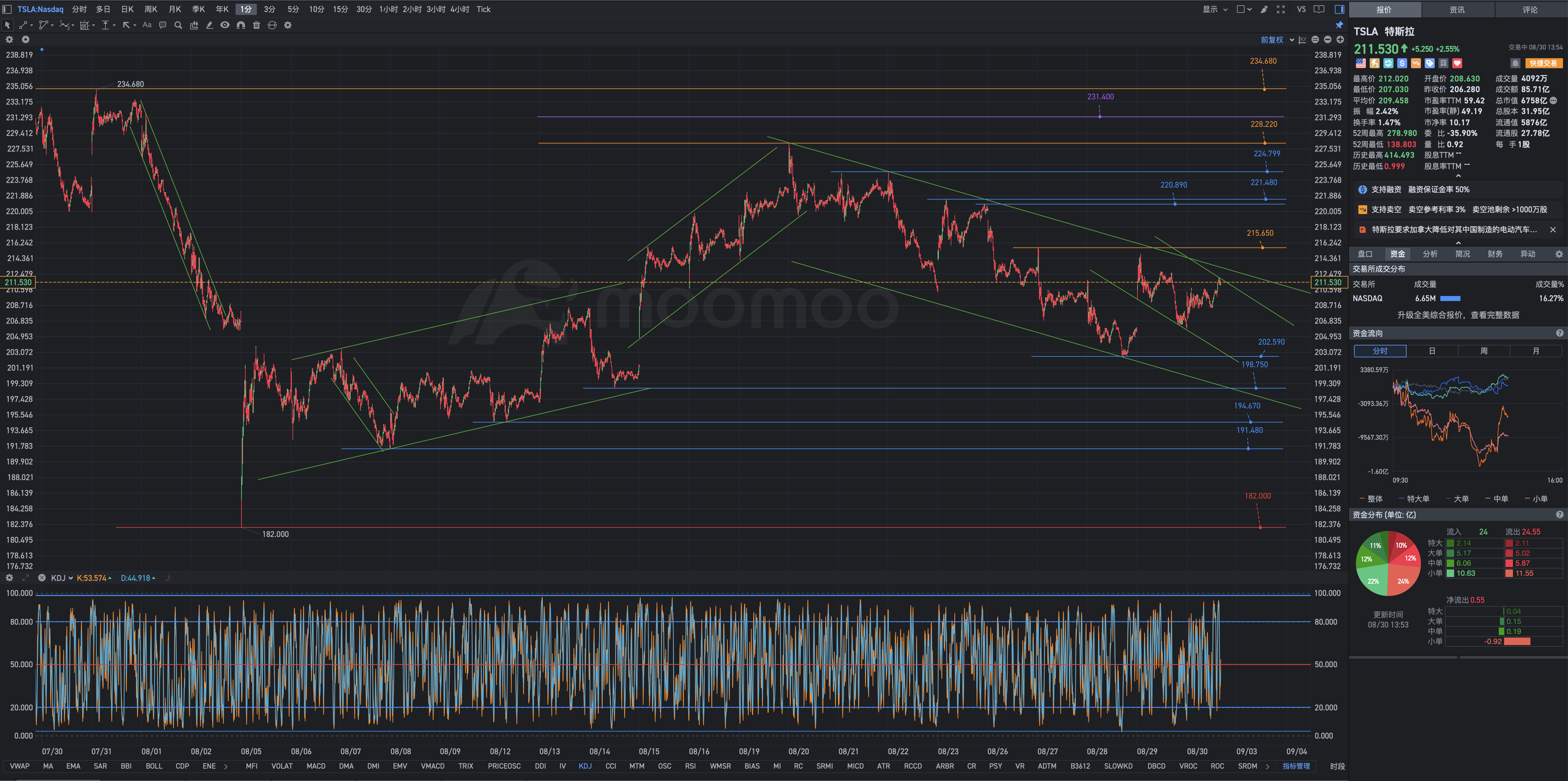Toggle the blue pin icon
Image resolution: width=1568 pixels, height=781 pixels.
1339,25
